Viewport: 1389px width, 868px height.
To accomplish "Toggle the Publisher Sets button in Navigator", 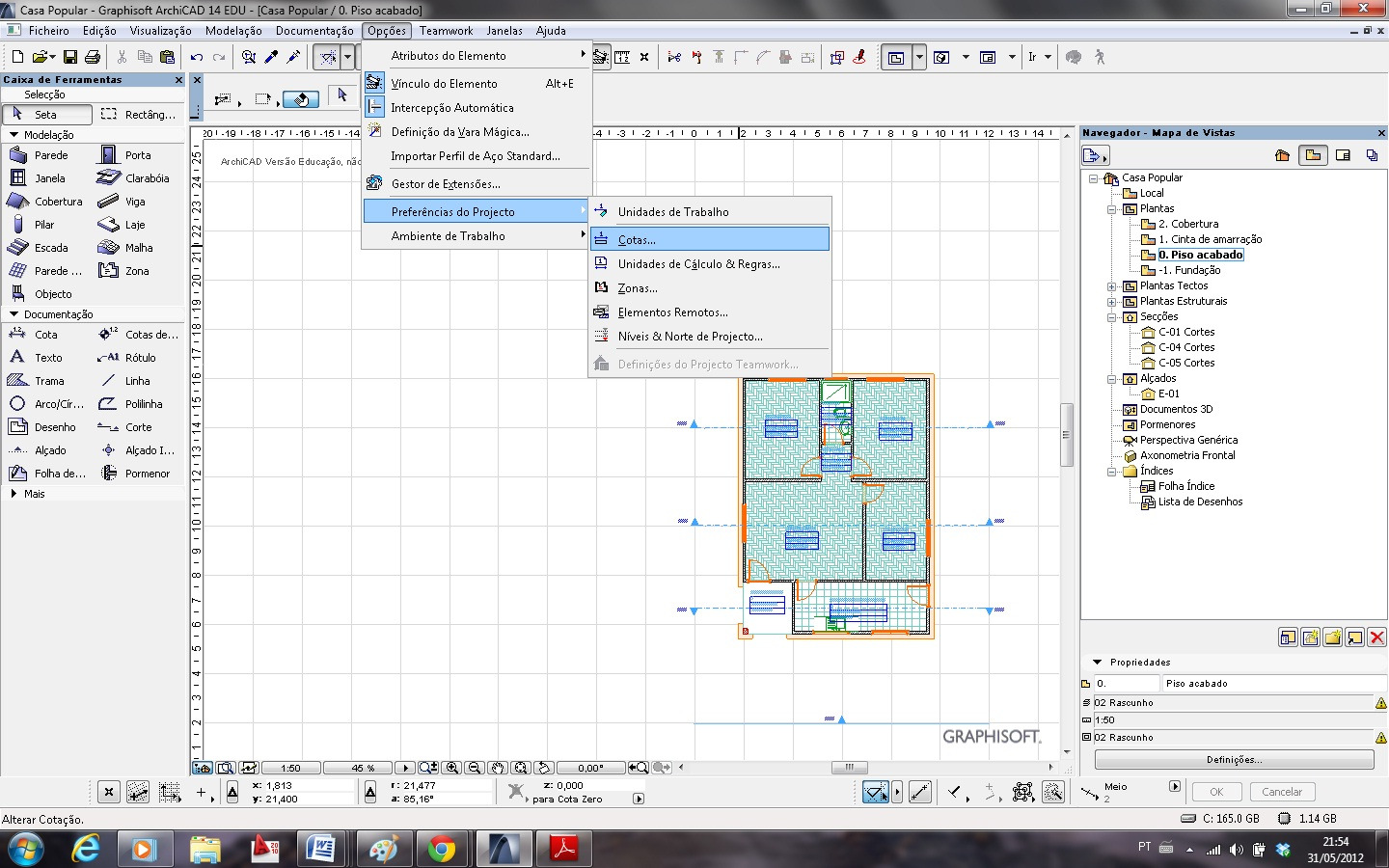I will pyautogui.click(x=1372, y=155).
